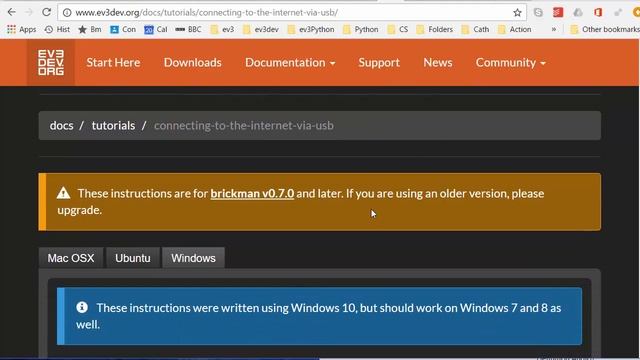Open the Bm starred bookmark
This screenshot has width=640, height=360.
90,29
